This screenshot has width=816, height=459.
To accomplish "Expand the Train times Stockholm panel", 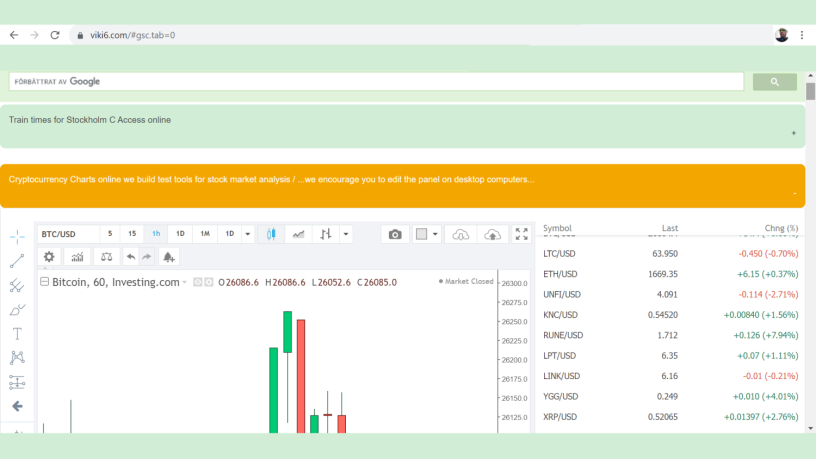I will click(794, 133).
